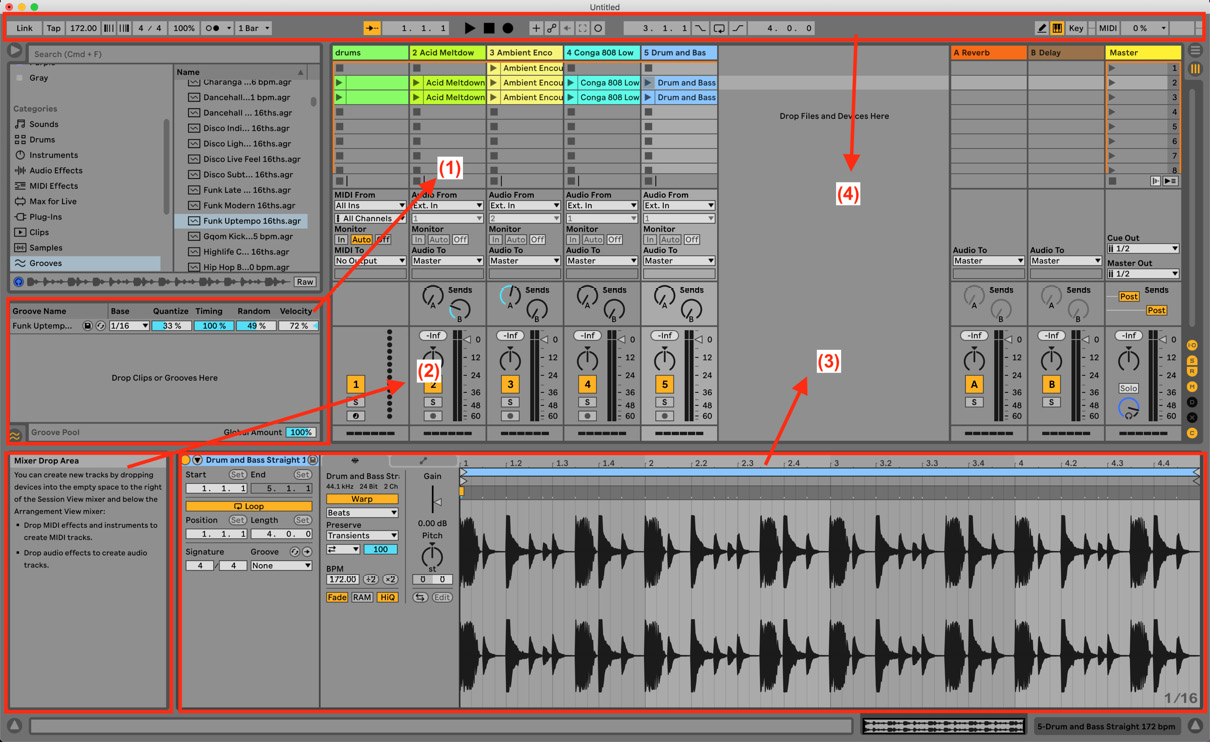Toggle Key map mode switch
Viewport: 1210px width, 743px height.
click(x=1076, y=28)
